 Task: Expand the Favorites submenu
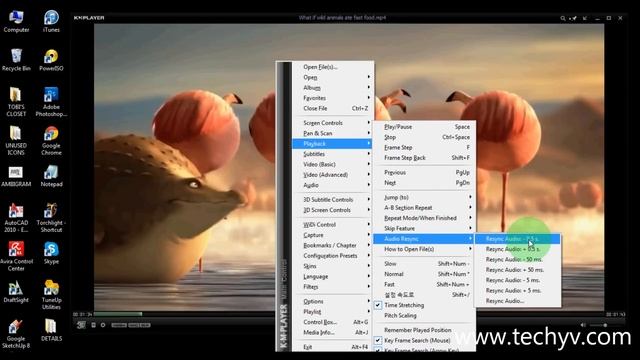(x=332, y=98)
